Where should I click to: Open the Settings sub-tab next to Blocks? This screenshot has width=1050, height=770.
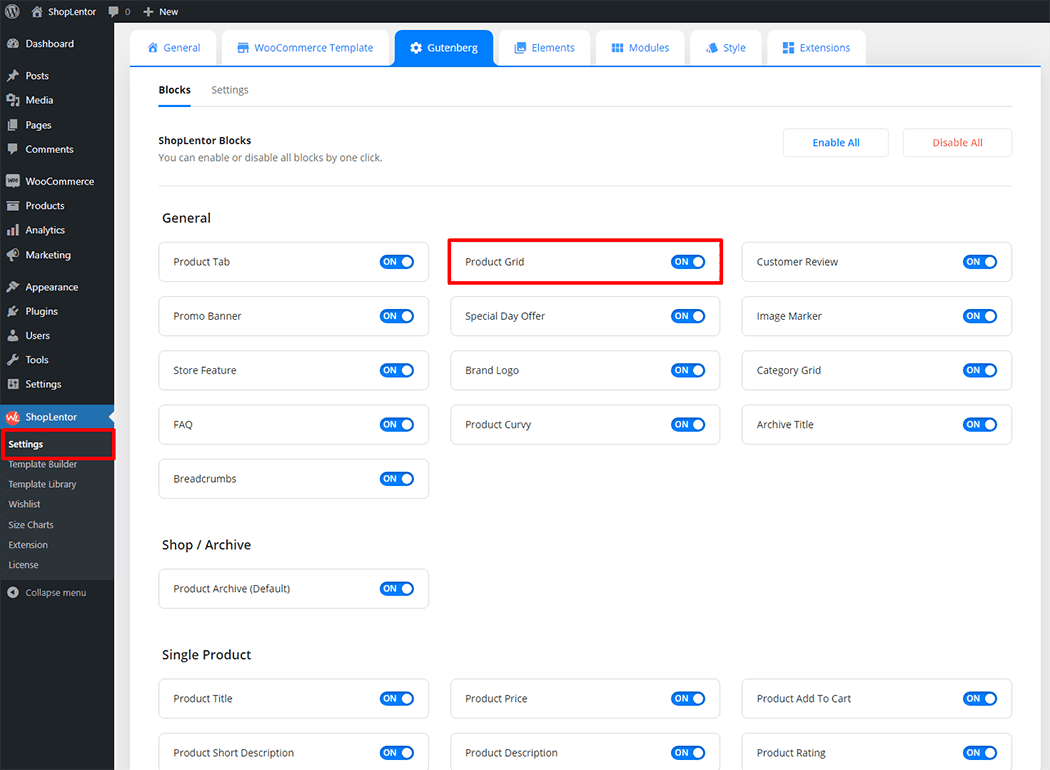[230, 90]
